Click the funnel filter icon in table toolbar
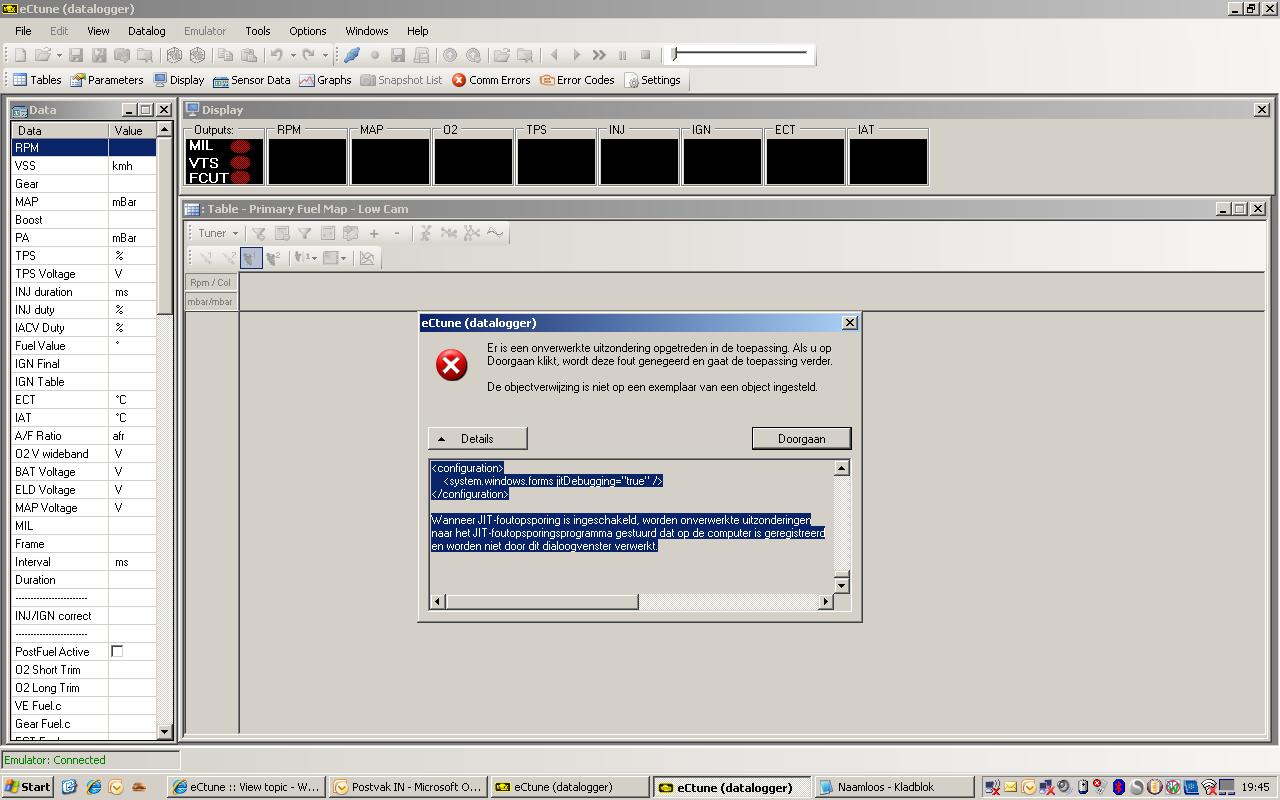 point(304,233)
